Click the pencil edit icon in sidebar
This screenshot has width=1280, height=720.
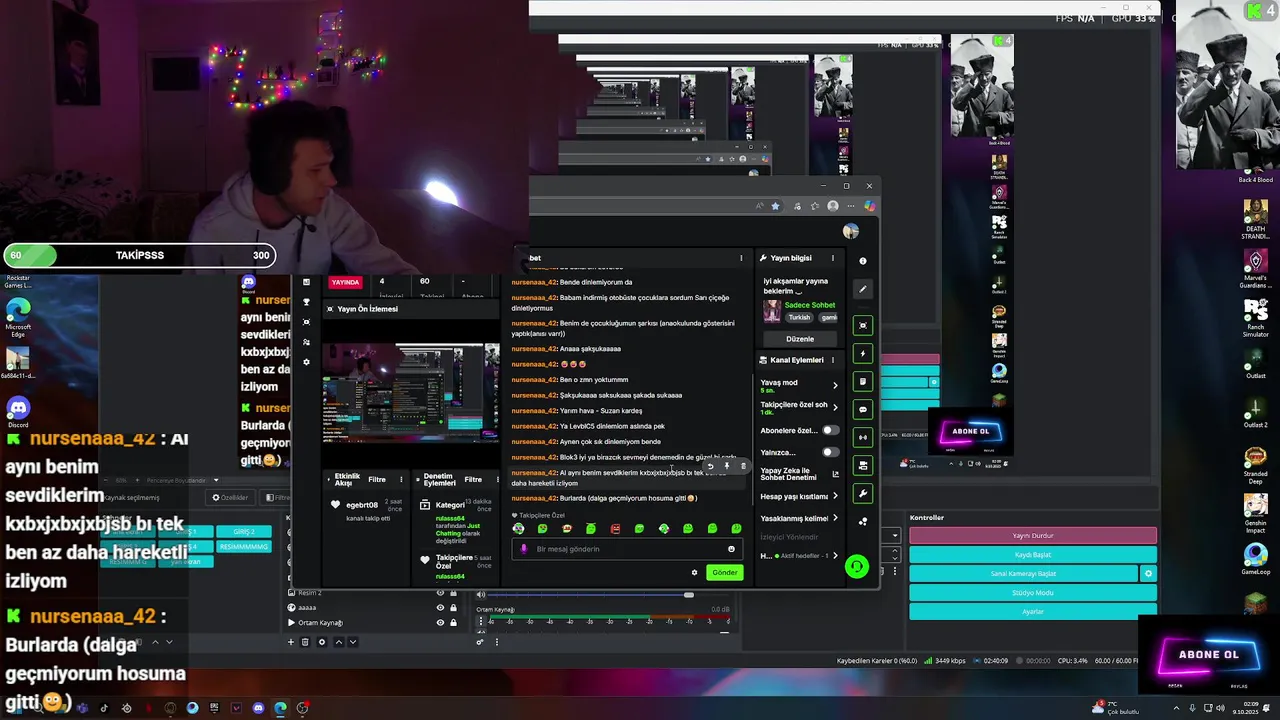tap(863, 289)
